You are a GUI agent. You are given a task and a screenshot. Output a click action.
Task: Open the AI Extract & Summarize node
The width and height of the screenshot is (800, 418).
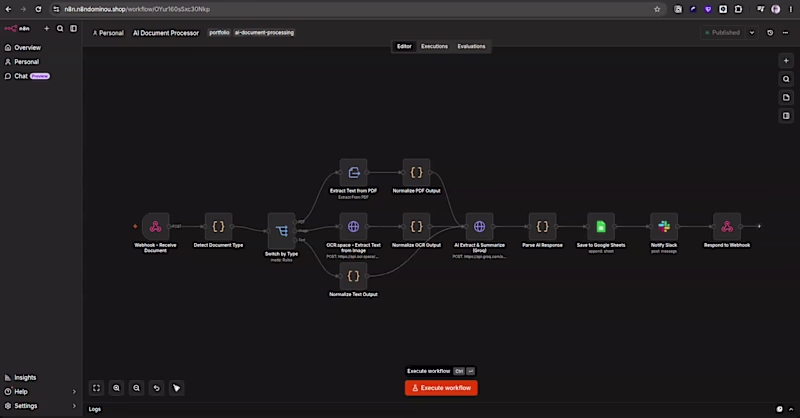click(479, 227)
